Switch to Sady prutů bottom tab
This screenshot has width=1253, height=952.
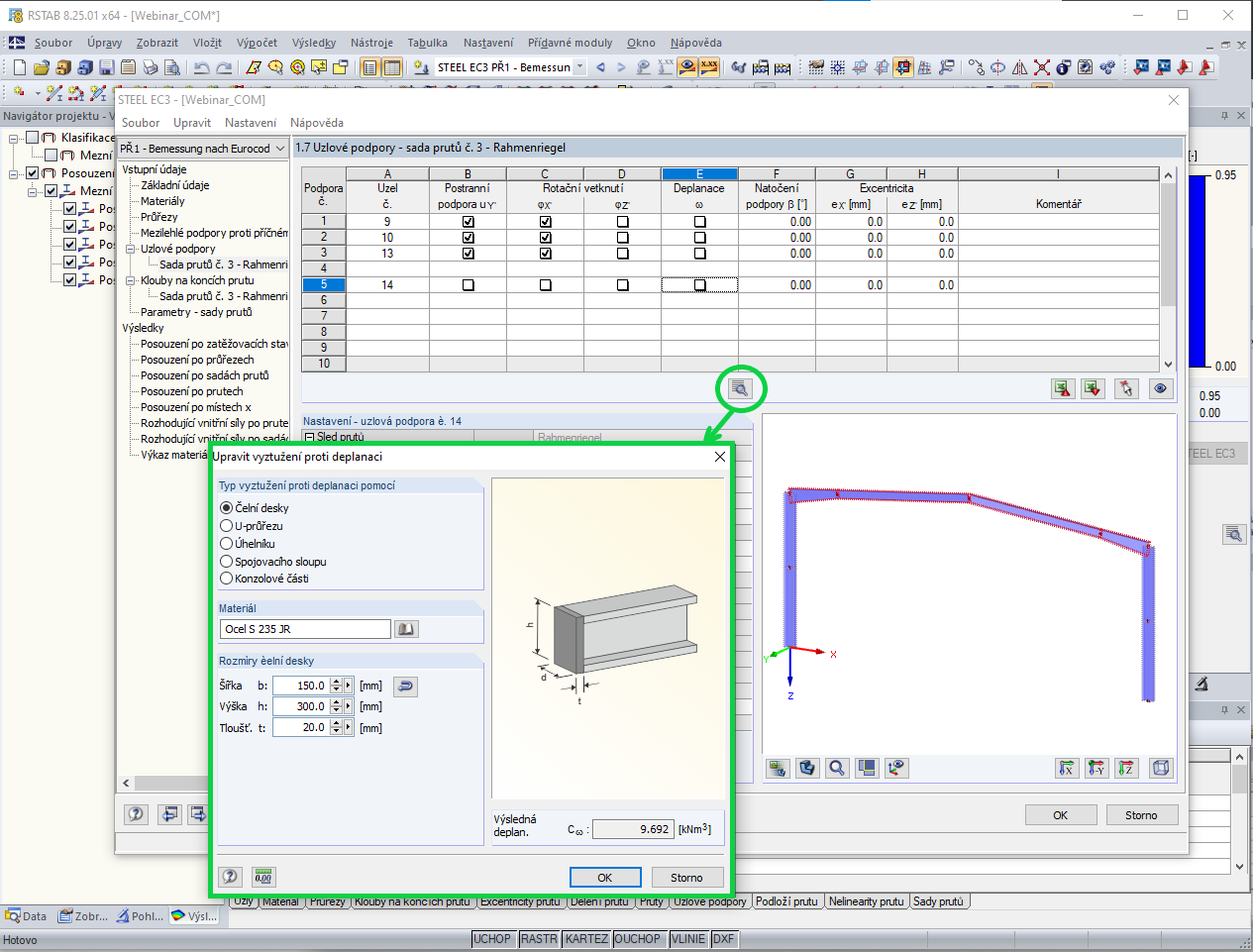(x=938, y=901)
